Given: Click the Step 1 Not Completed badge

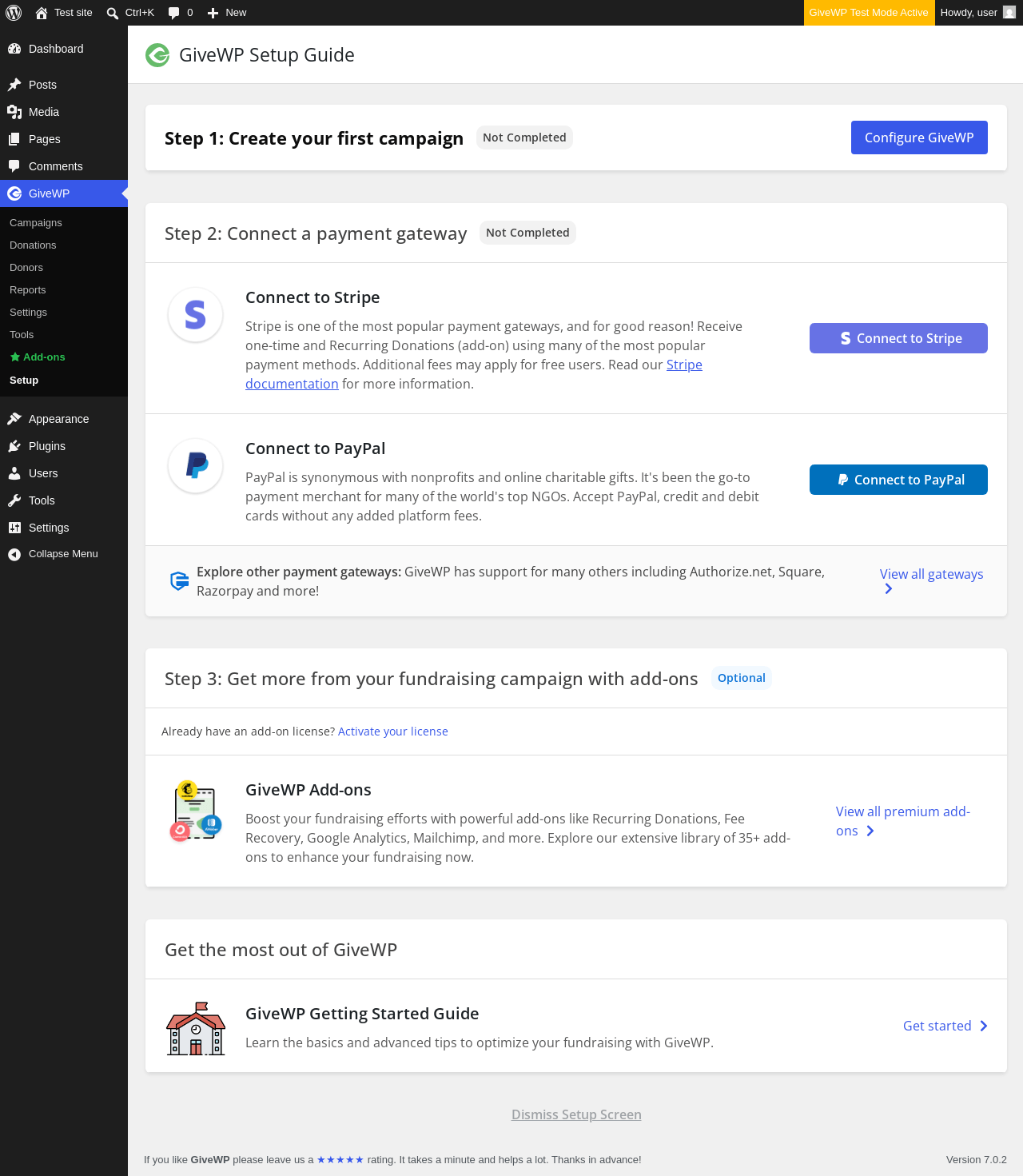Looking at the screenshot, I should point(524,138).
